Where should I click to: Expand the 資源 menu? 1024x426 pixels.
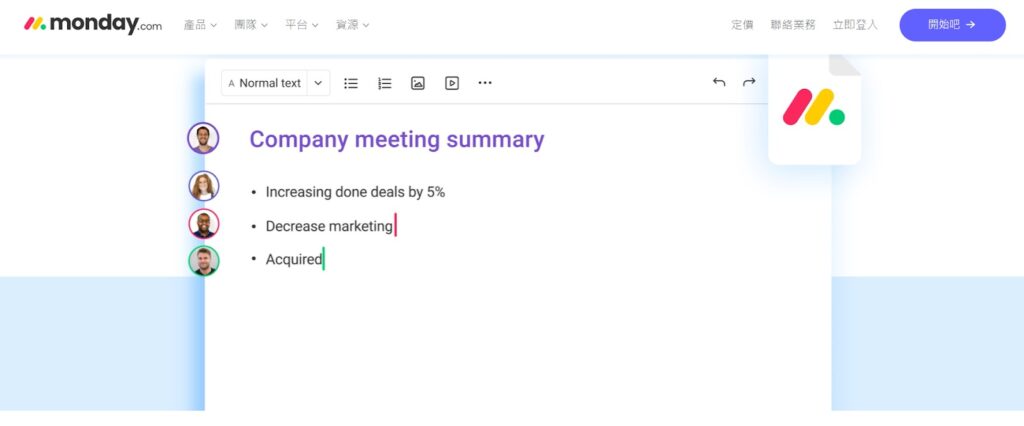click(x=353, y=25)
